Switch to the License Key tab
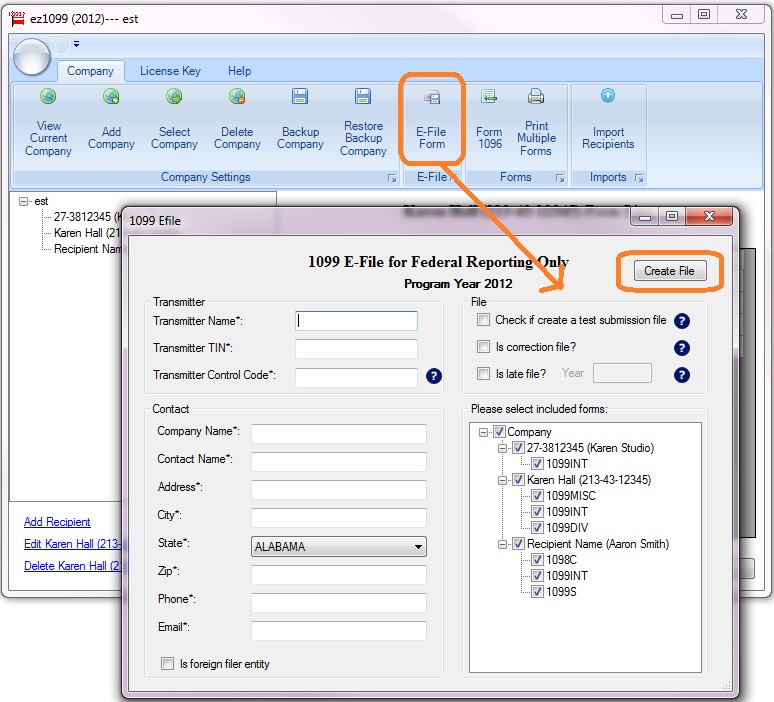The image size is (774, 702). click(x=170, y=71)
